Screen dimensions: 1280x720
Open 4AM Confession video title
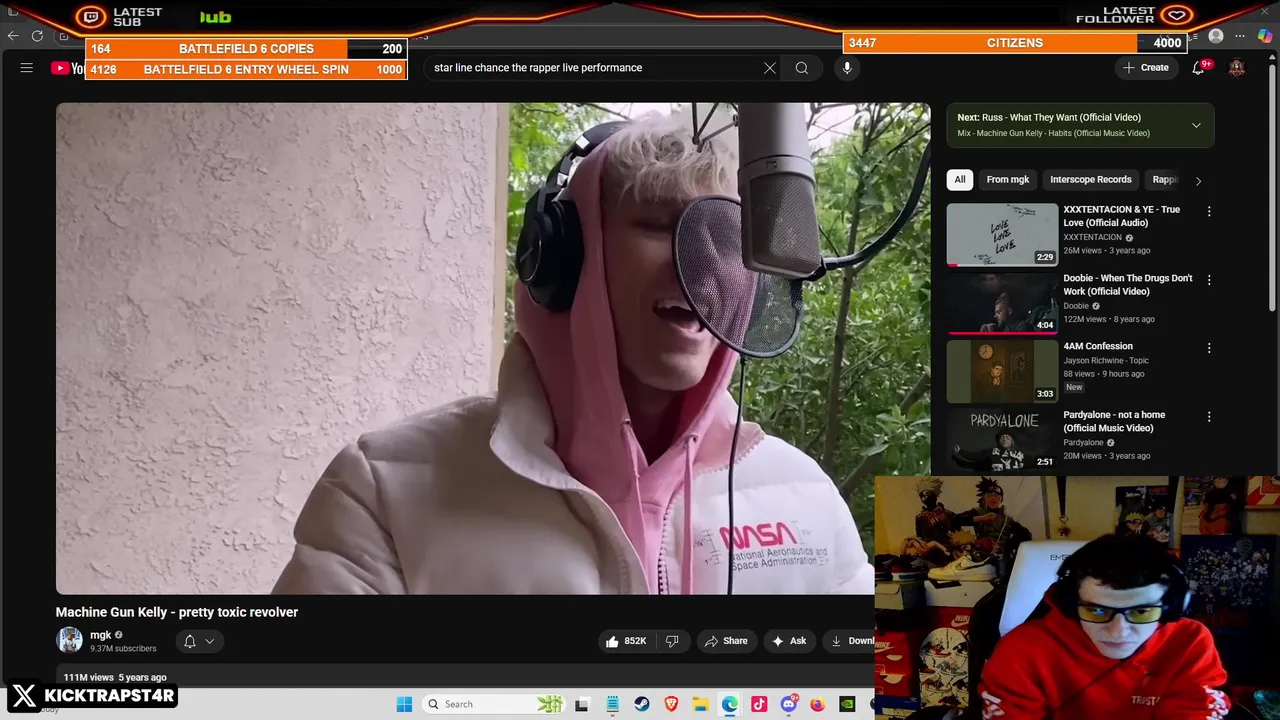point(1098,346)
